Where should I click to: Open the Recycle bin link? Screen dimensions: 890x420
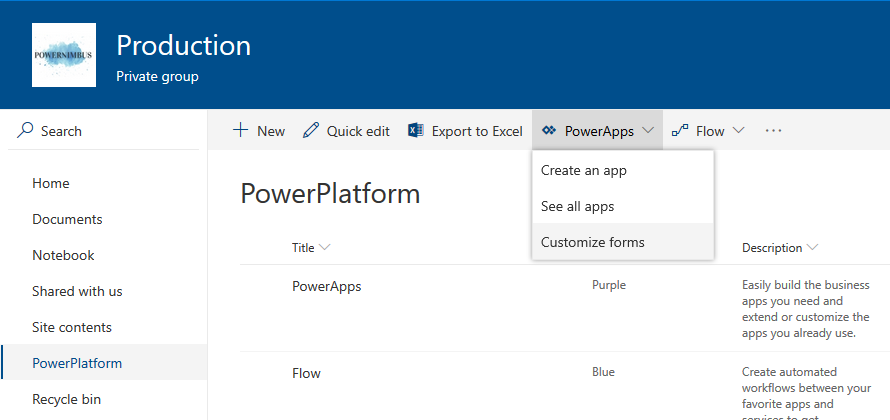(x=66, y=399)
